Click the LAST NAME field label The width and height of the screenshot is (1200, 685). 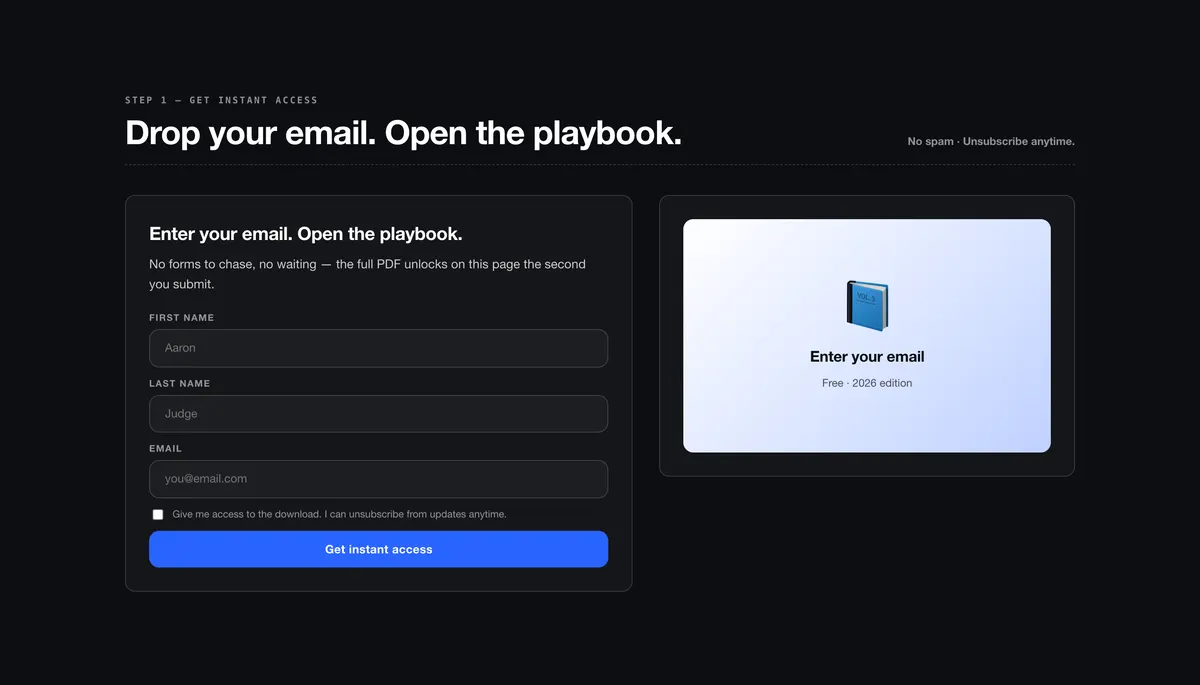click(x=180, y=383)
